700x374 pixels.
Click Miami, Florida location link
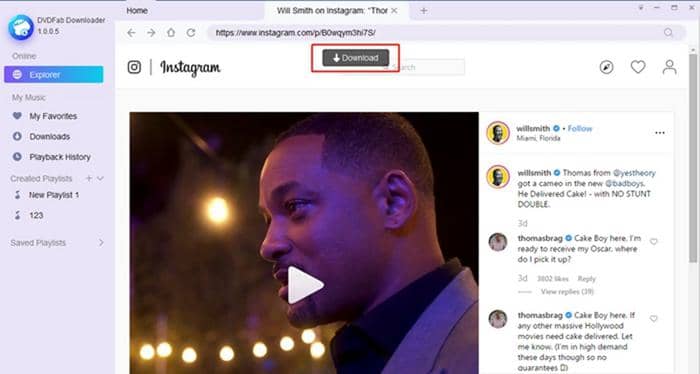(x=538, y=138)
